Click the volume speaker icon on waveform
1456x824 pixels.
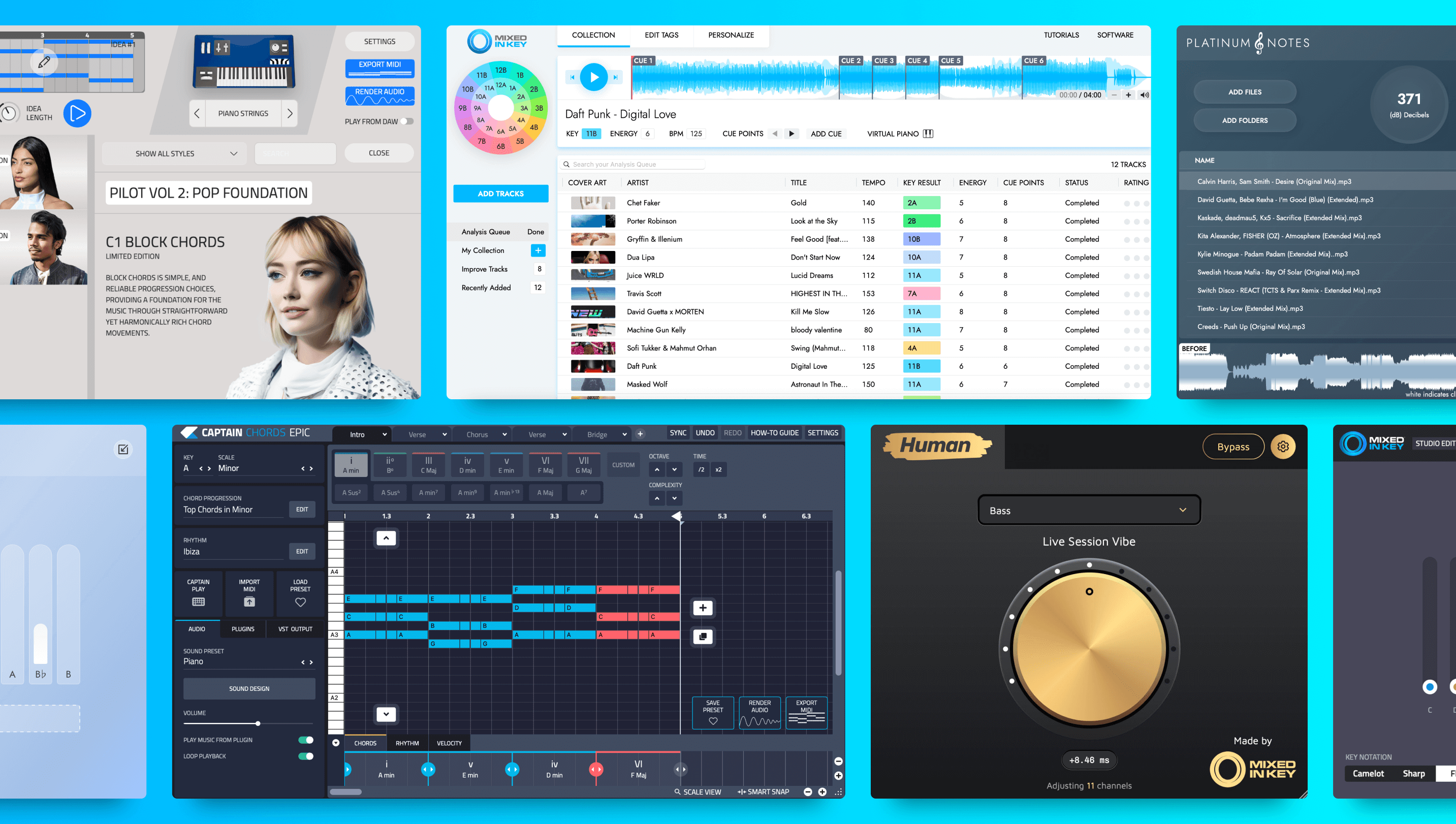[x=1144, y=95]
